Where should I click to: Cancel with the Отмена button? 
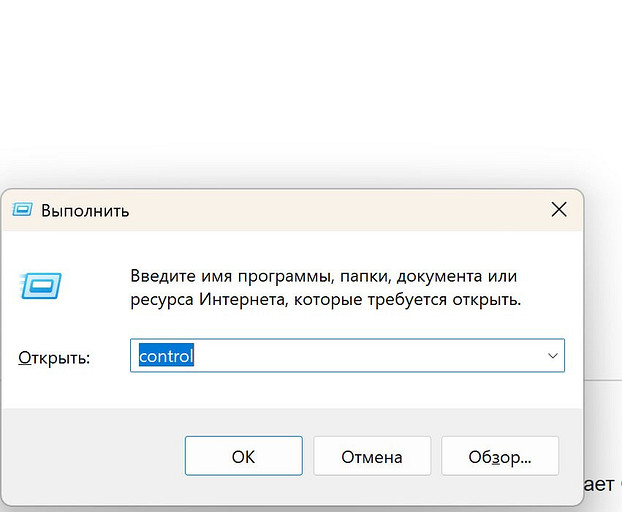[372, 456]
